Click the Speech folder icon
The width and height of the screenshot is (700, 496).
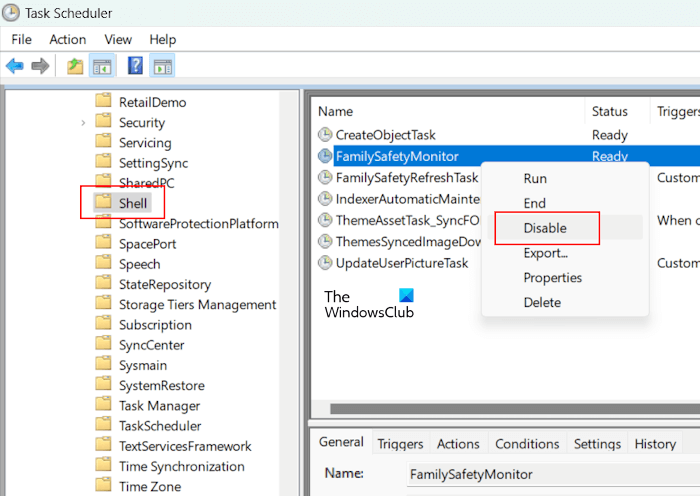tap(104, 263)
